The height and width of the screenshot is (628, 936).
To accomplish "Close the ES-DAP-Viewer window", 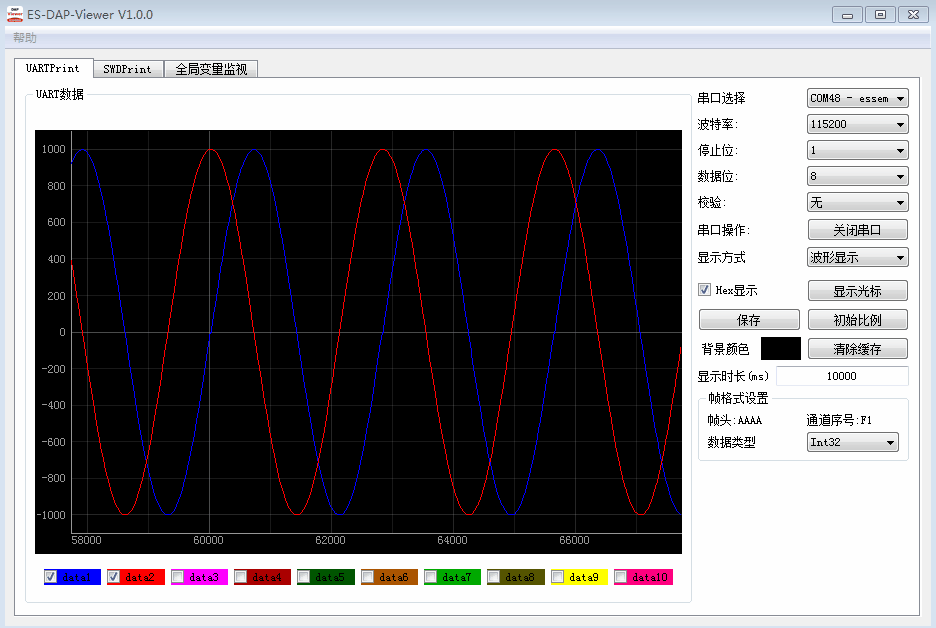I will 913,15.
